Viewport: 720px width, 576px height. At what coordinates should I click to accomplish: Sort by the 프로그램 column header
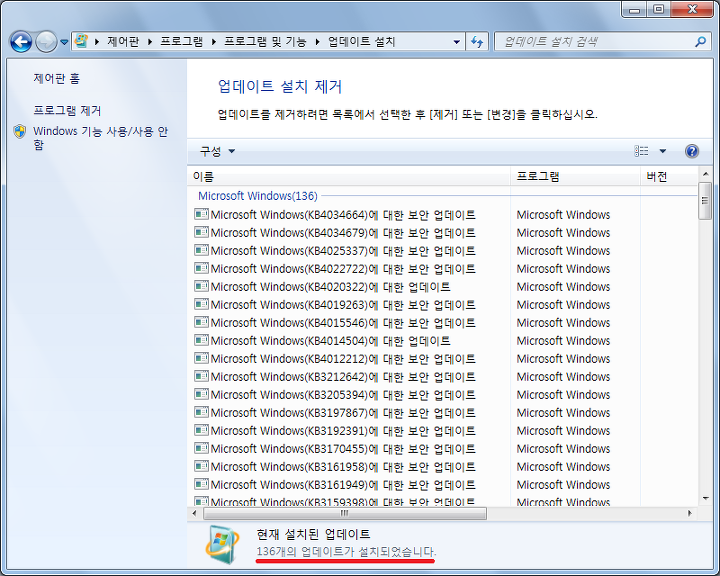pyautogui.click(x=575, y=177)
